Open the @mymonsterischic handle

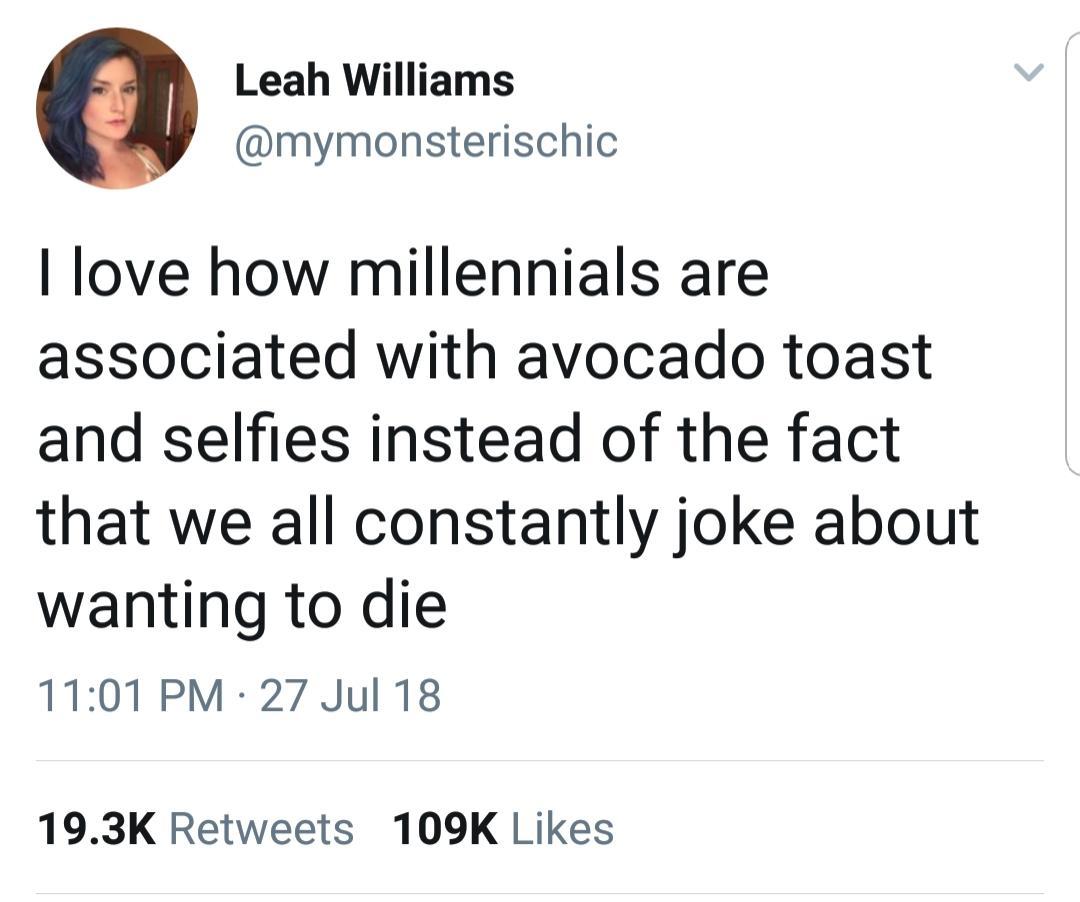[425, 141]
